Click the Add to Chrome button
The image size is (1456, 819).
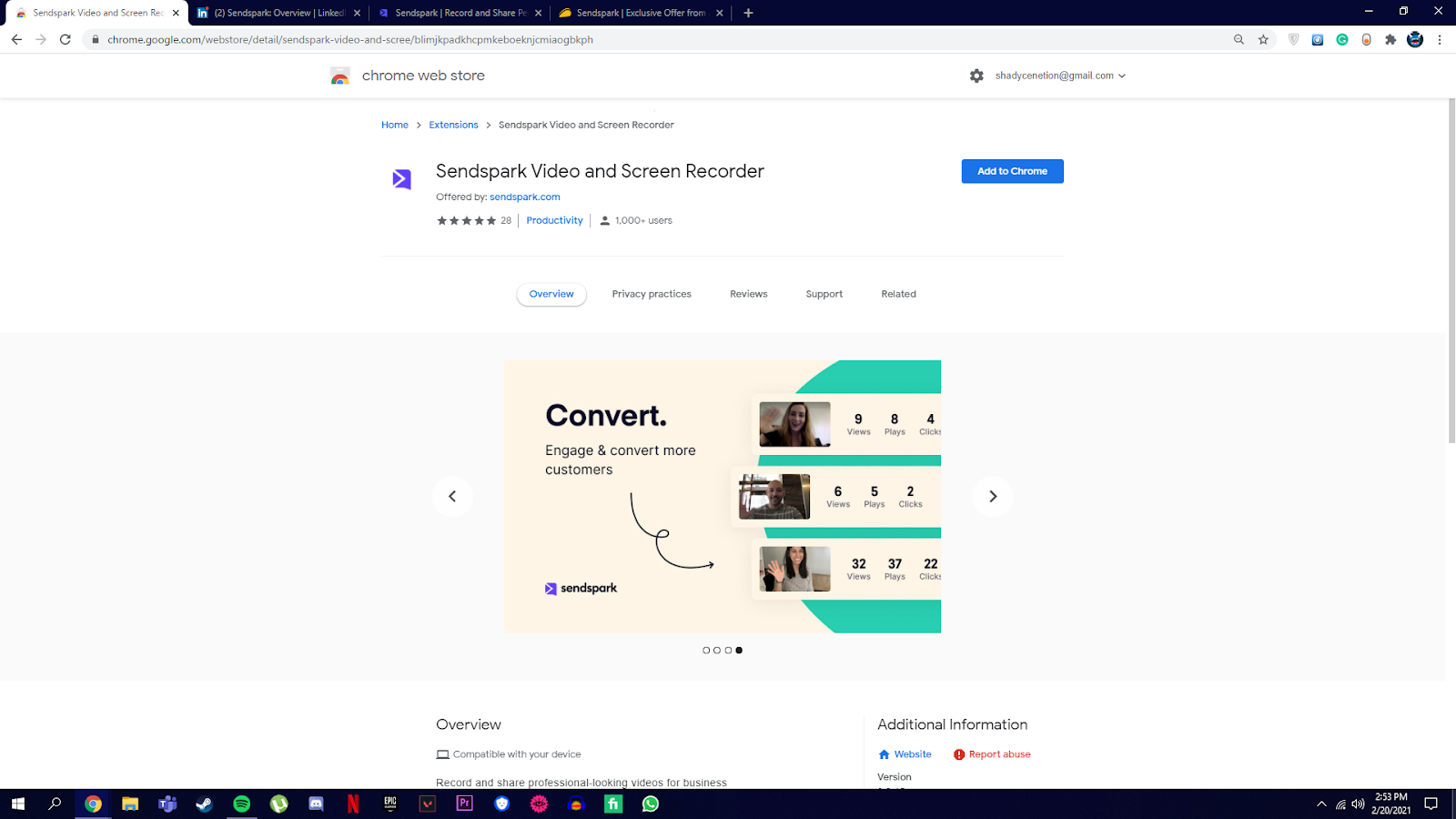coord(1013,171)
